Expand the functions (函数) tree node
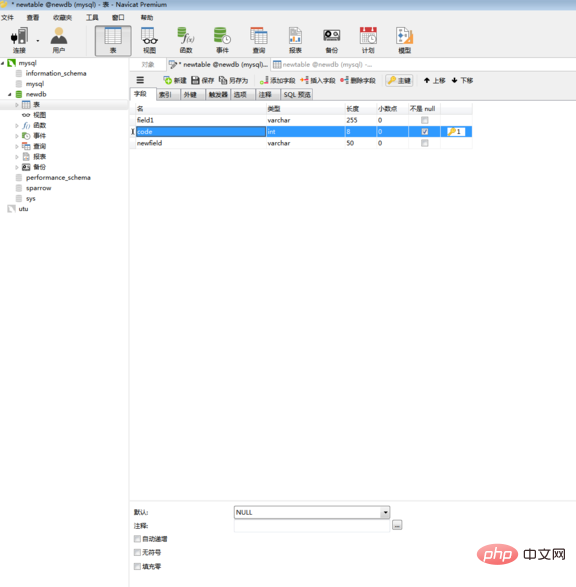The height and width of the screenshot is (587, 576). pos(16,125)
